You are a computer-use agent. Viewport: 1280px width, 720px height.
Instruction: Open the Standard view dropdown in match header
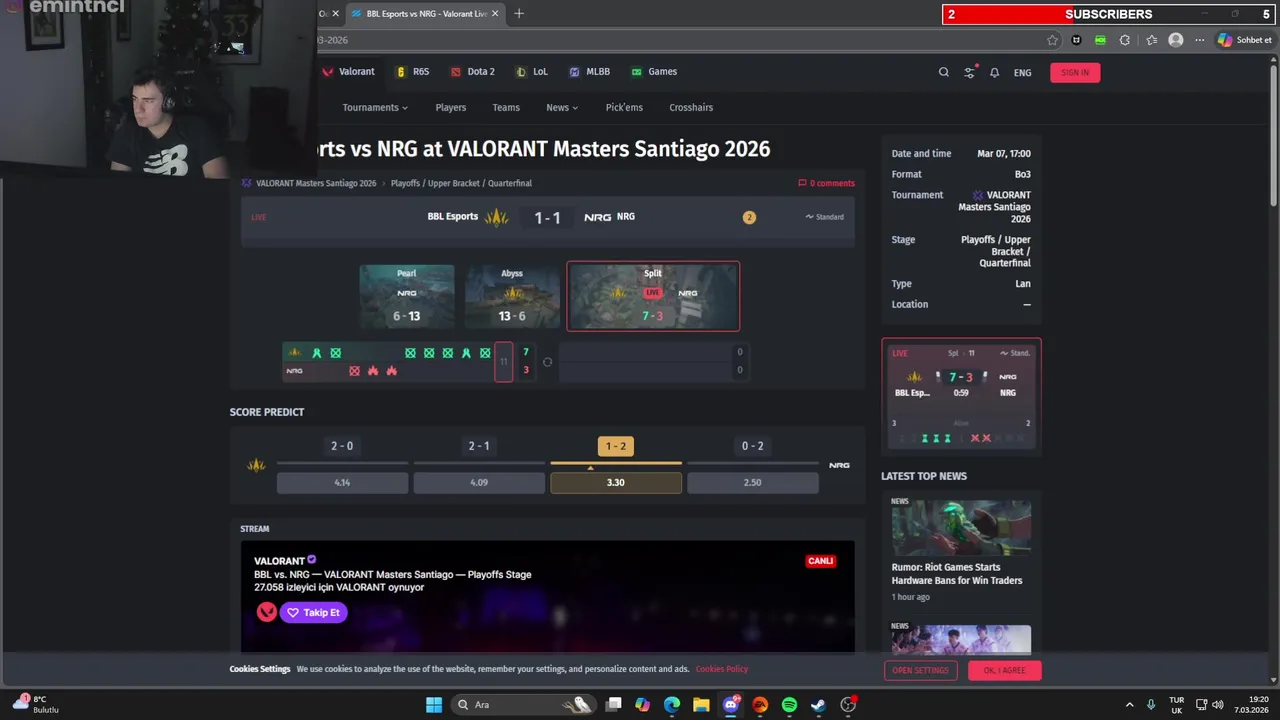pyautogui.click(x=825, y=217)
